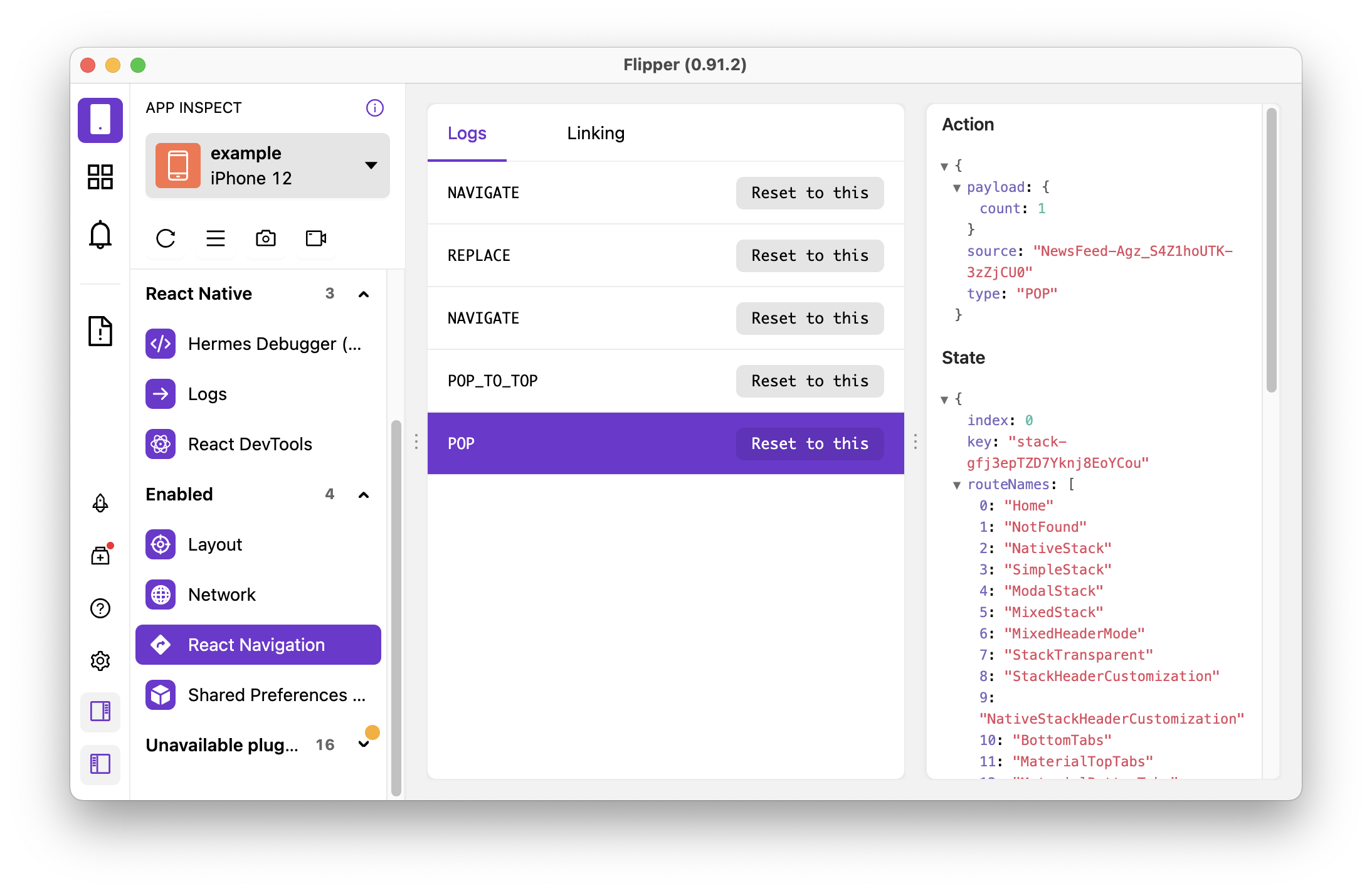Screen dimensions: 1372x893
Task: Collapse the React Native plugin section
Action: pos(364,293)
